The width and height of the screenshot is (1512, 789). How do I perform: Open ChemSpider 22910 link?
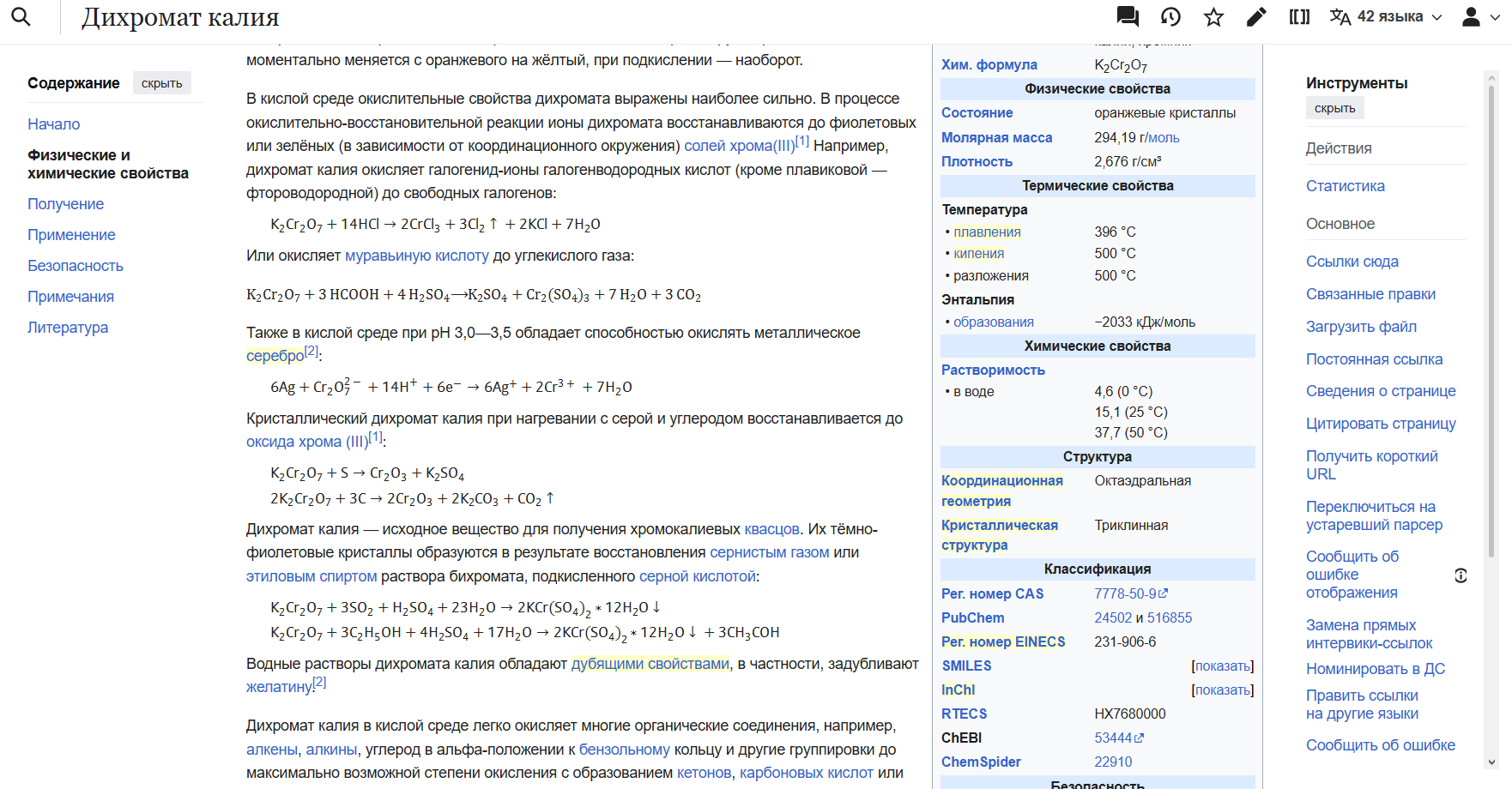coord(1113,762)
